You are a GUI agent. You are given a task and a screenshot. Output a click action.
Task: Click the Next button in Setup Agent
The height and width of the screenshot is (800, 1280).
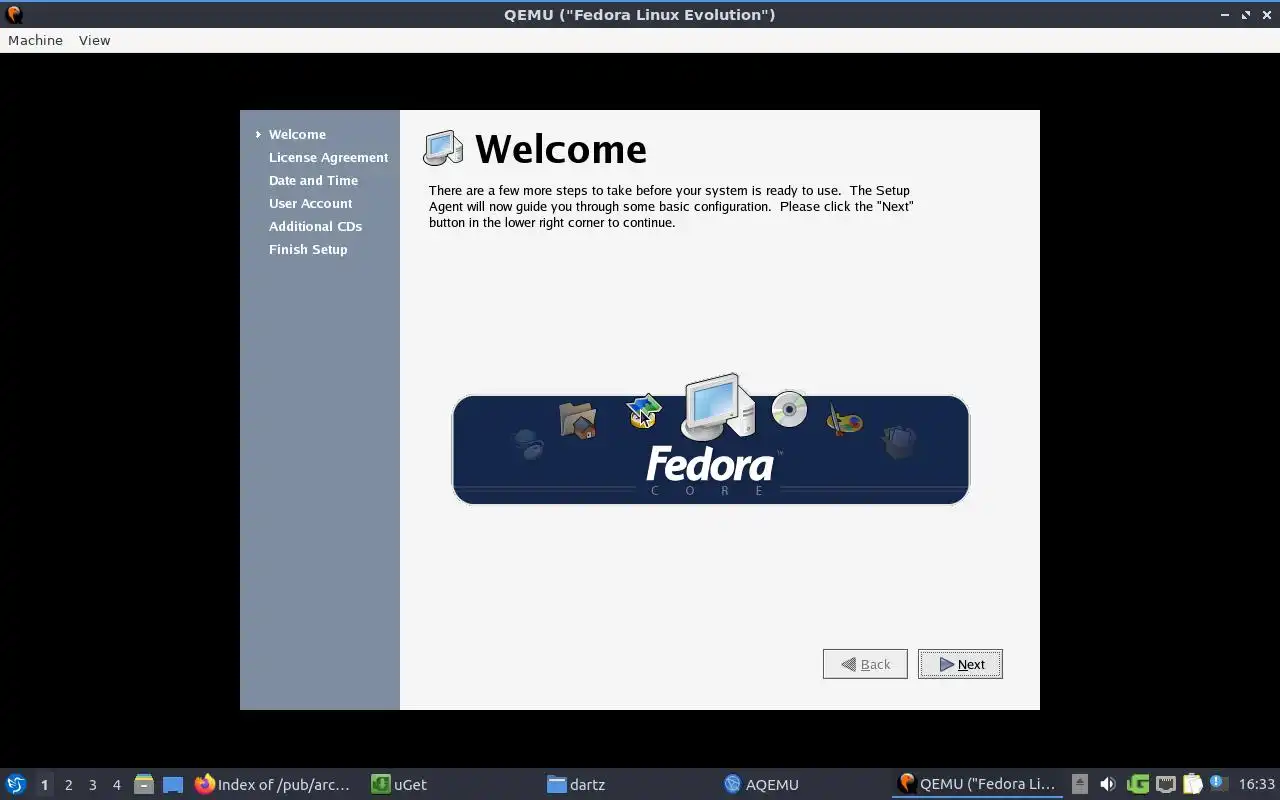(x=960, y=664)
